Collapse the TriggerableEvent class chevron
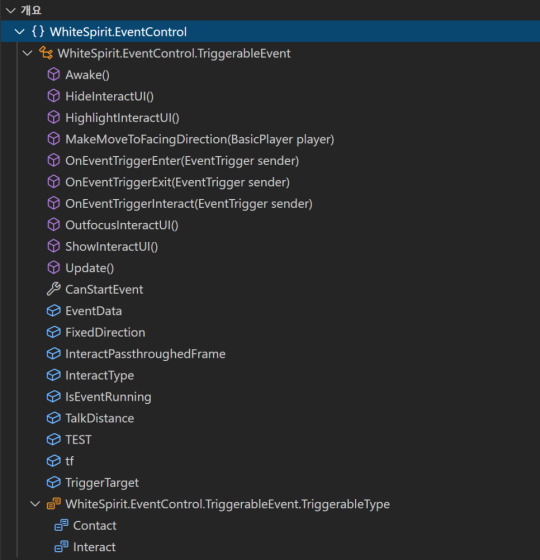Viewport: 540px width, 560px height. tap(28, 53)
